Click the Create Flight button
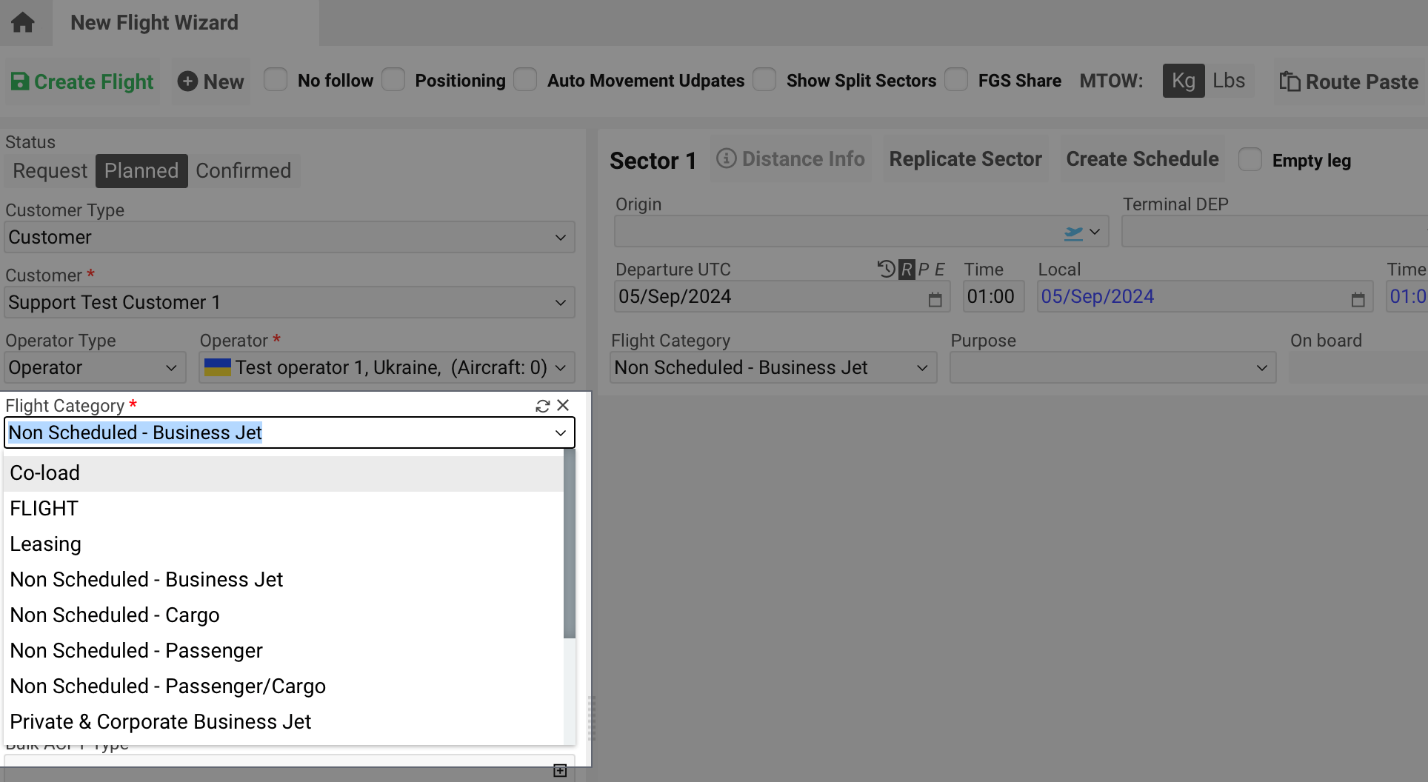Viewport: 1428px width, 782px height. pos(81,81)
